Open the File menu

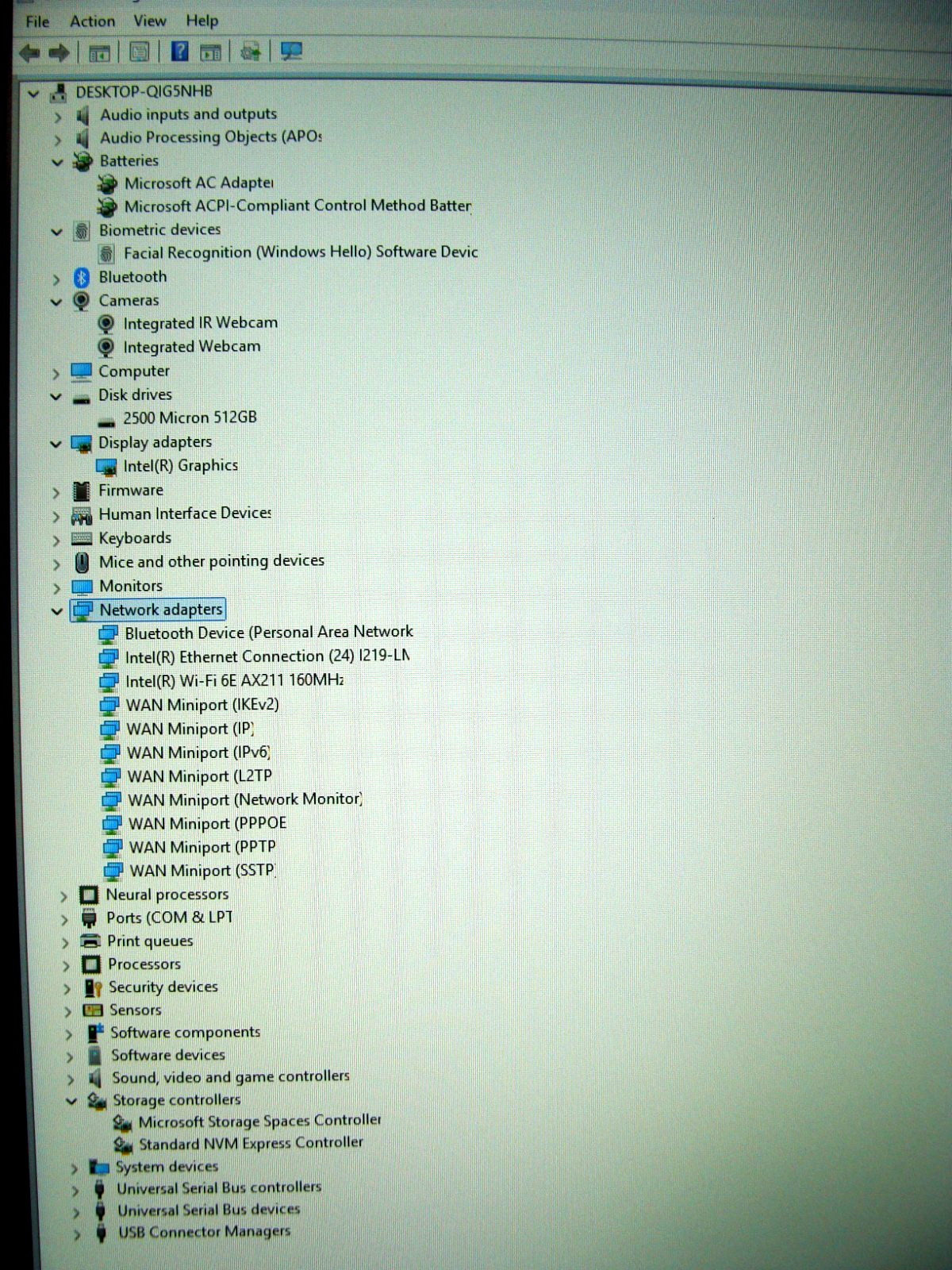(x=37, y=21)
